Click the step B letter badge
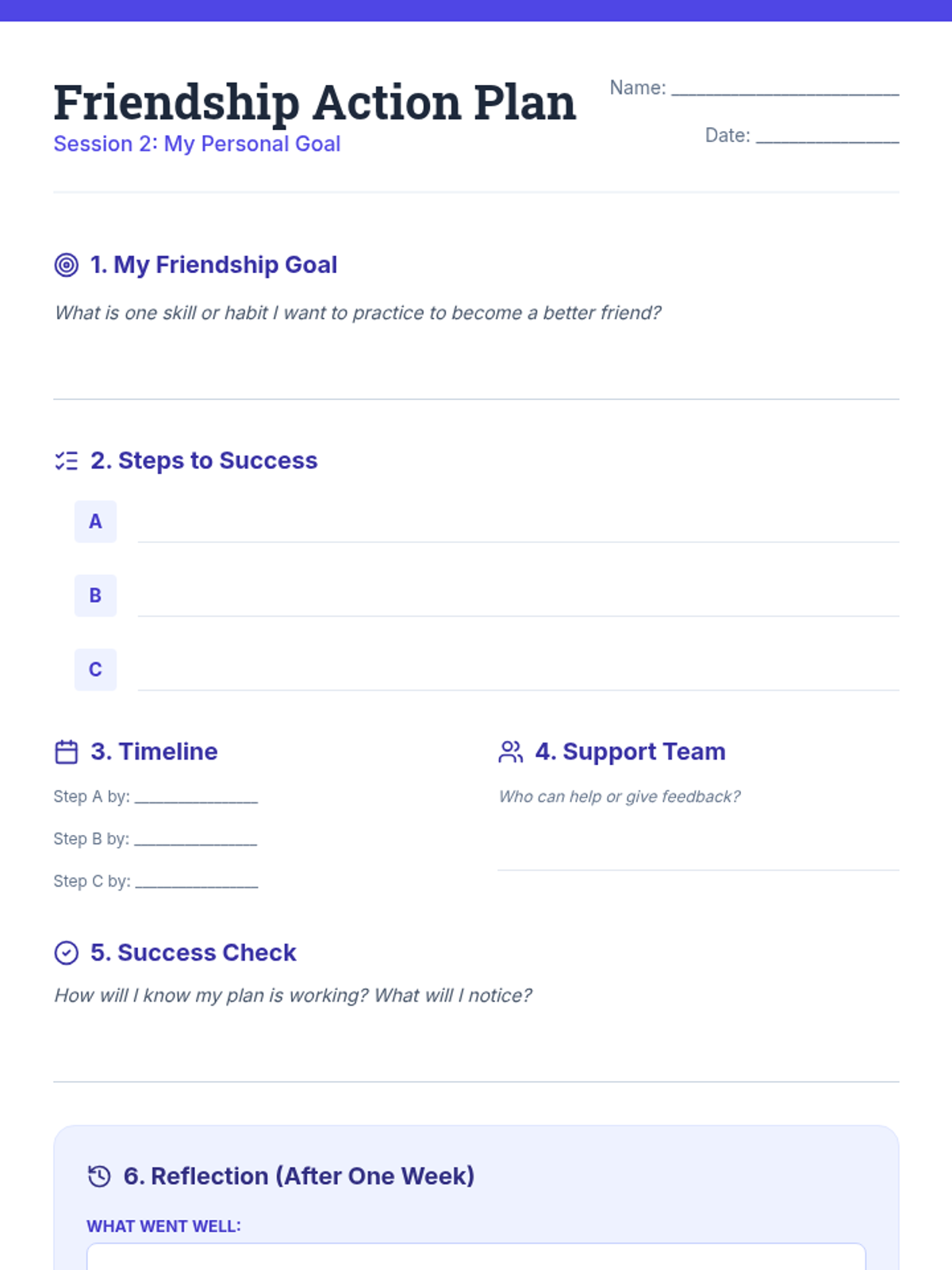Image resolution: width=952 pixels, height=1270 pixels. tap(95, 595)
